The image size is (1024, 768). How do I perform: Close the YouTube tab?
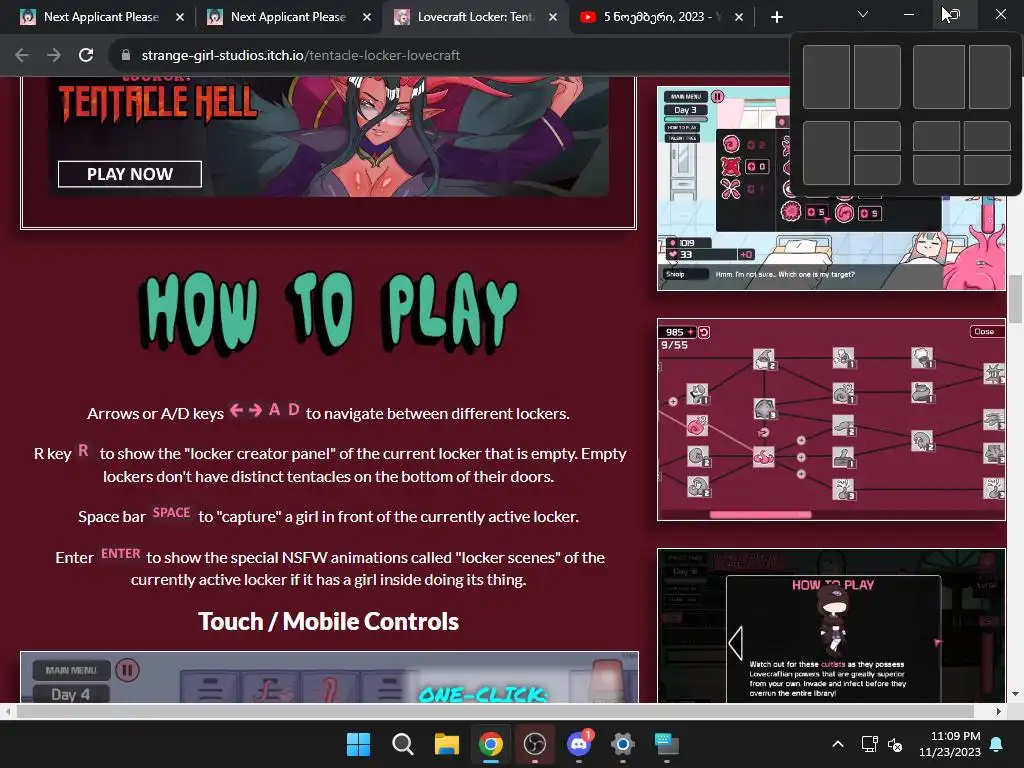(739, 17)
